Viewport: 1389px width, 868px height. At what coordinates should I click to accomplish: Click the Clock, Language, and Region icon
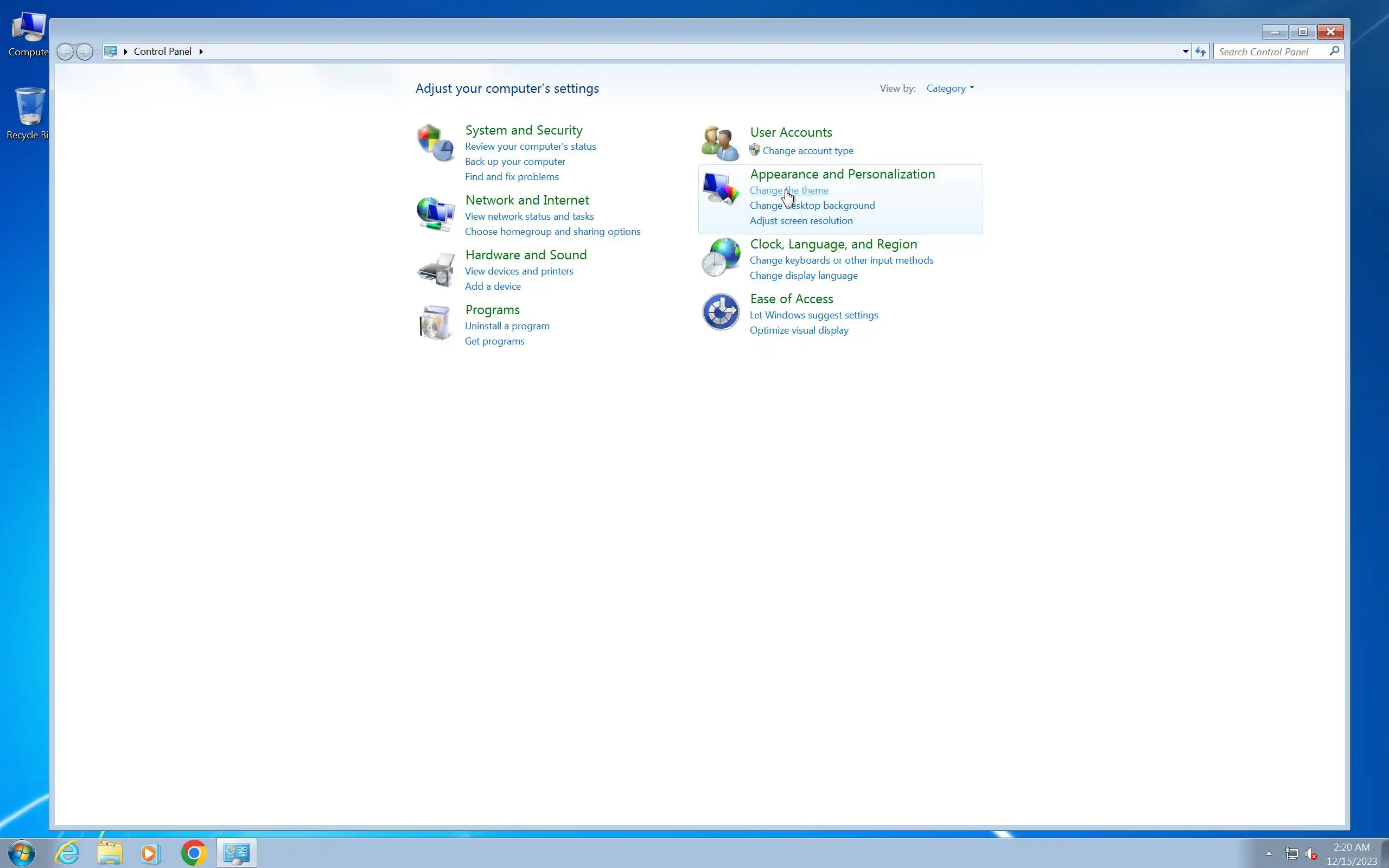coord(720,257)
